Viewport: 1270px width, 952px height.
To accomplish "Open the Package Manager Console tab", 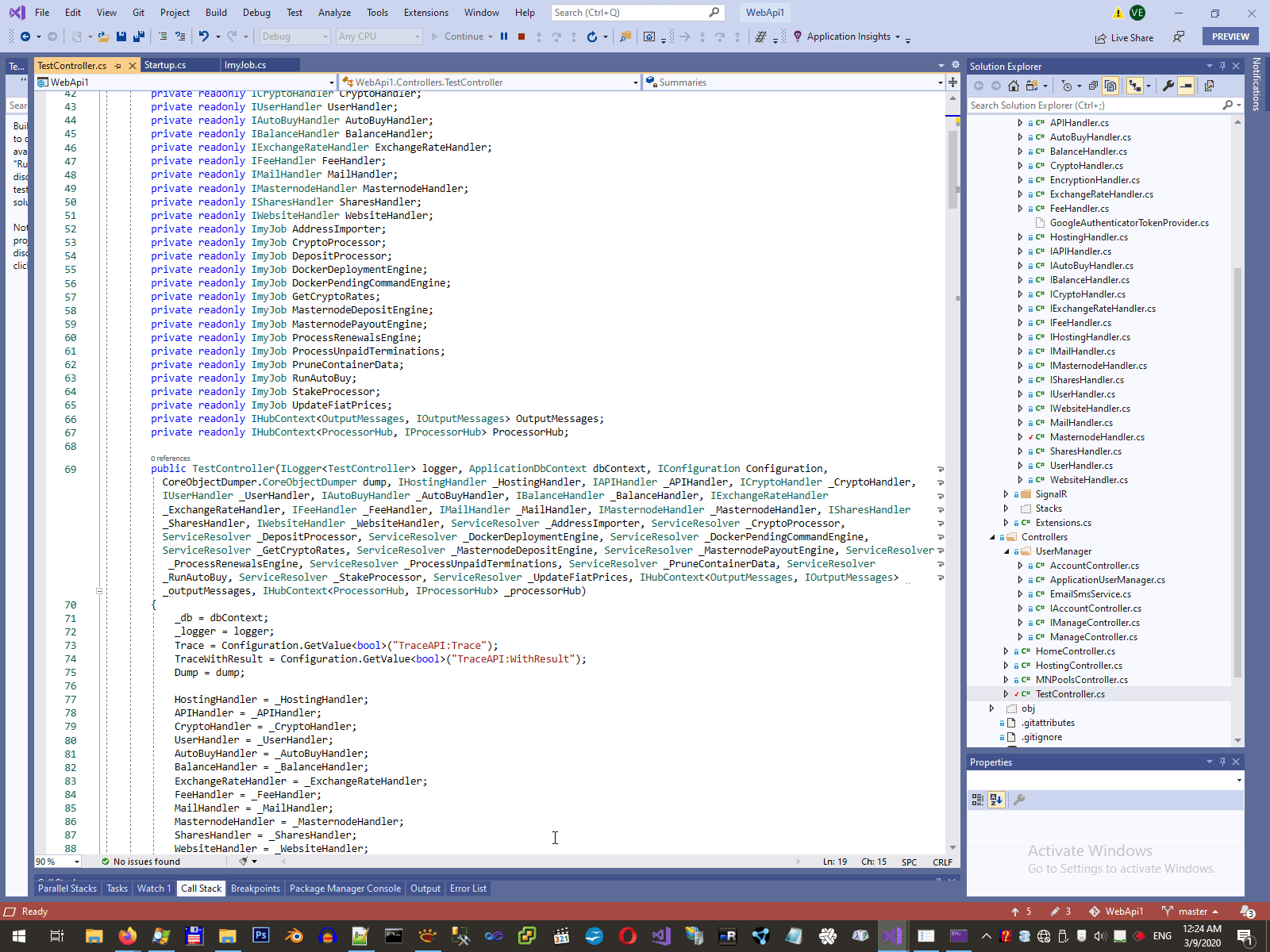I will click(345, 889).
